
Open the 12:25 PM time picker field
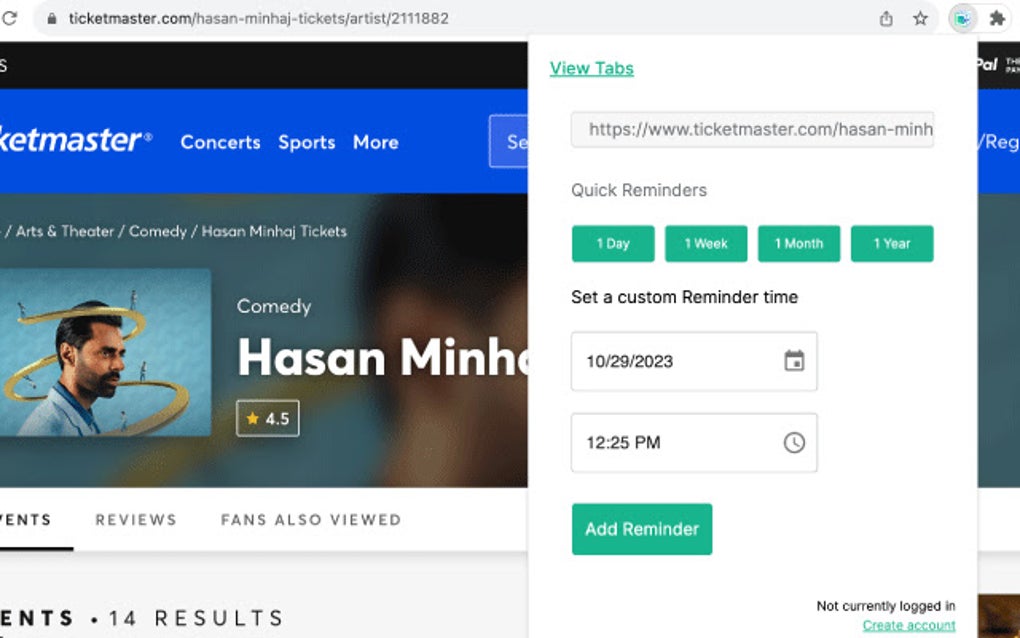click(660, 442)
